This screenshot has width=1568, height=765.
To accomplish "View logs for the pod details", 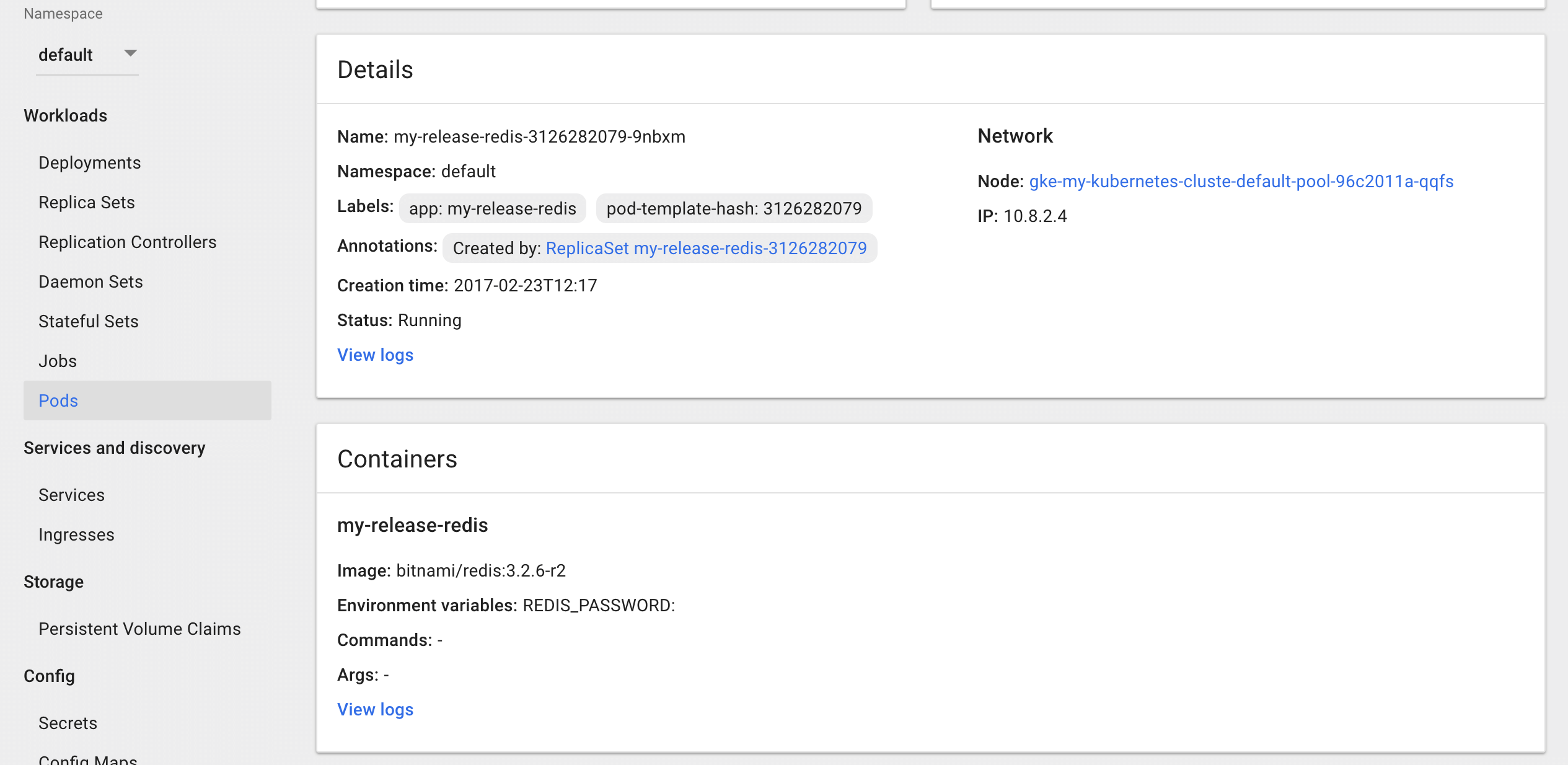I will tap(375, 355).
